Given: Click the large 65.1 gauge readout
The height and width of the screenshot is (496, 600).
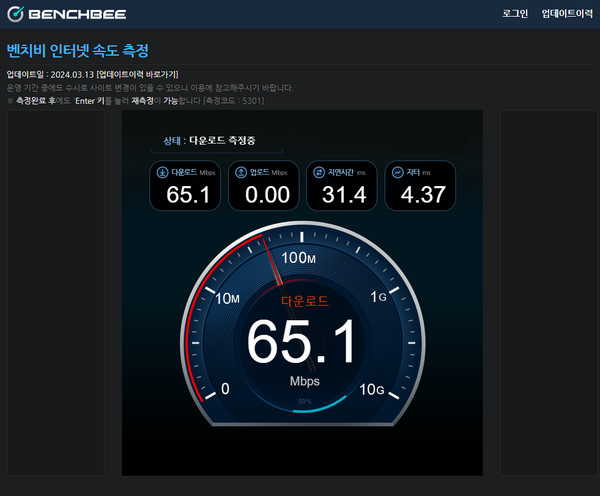Looking at the screenshot, I should [x=301, y=341].
